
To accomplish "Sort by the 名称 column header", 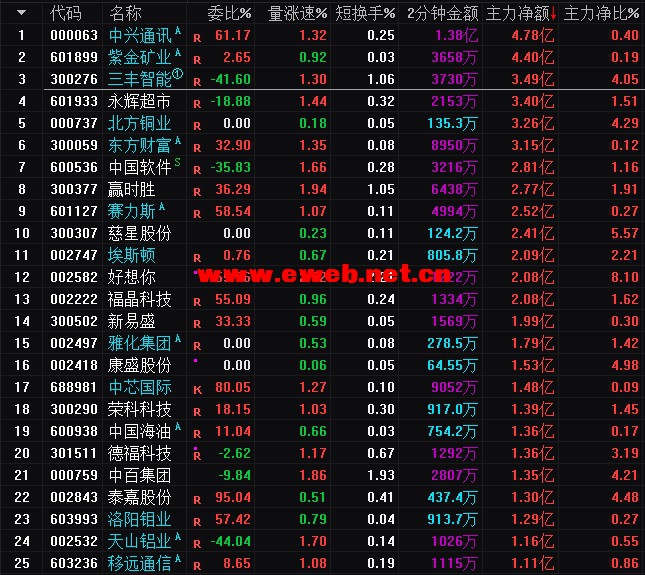I will [x=125, y=14].
